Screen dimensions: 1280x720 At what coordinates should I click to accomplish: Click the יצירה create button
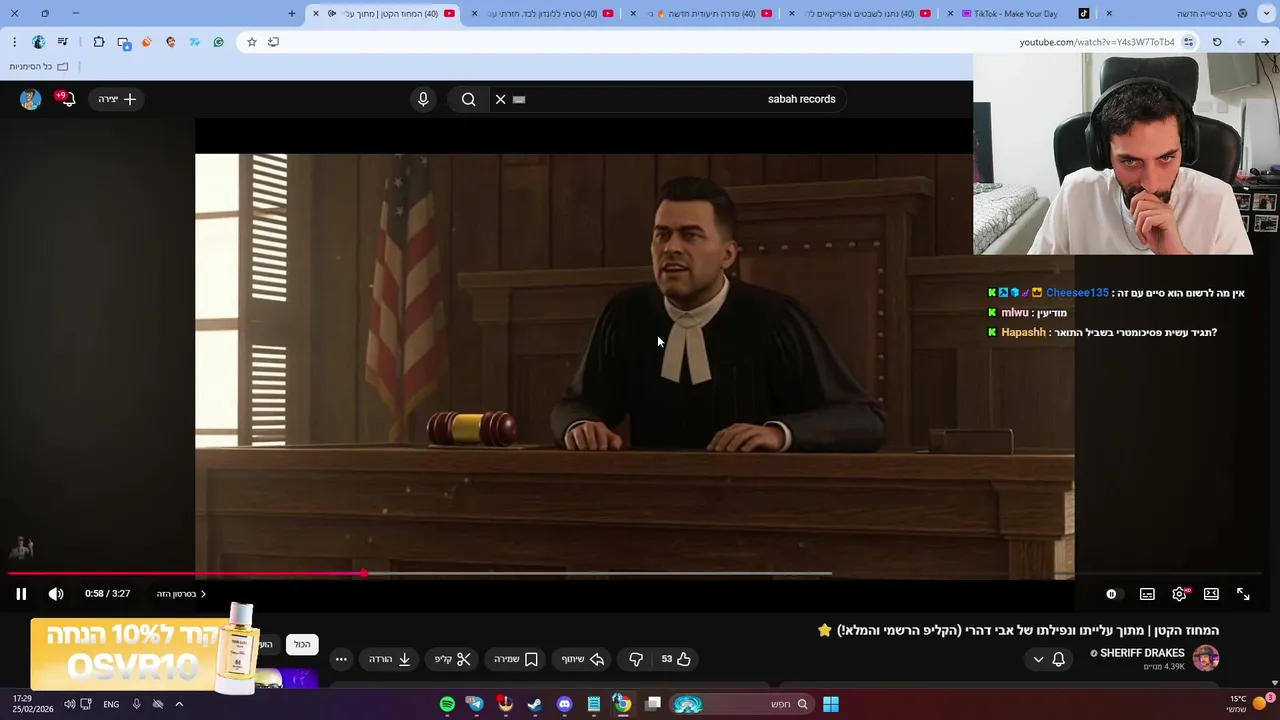click(117, 99)
